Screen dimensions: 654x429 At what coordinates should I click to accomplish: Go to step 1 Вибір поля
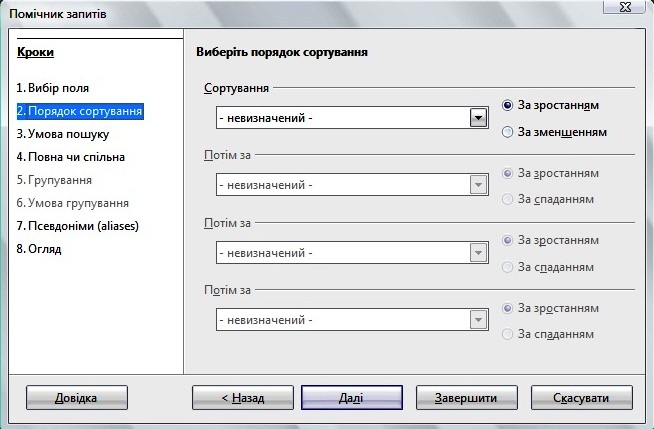point(59,88)
